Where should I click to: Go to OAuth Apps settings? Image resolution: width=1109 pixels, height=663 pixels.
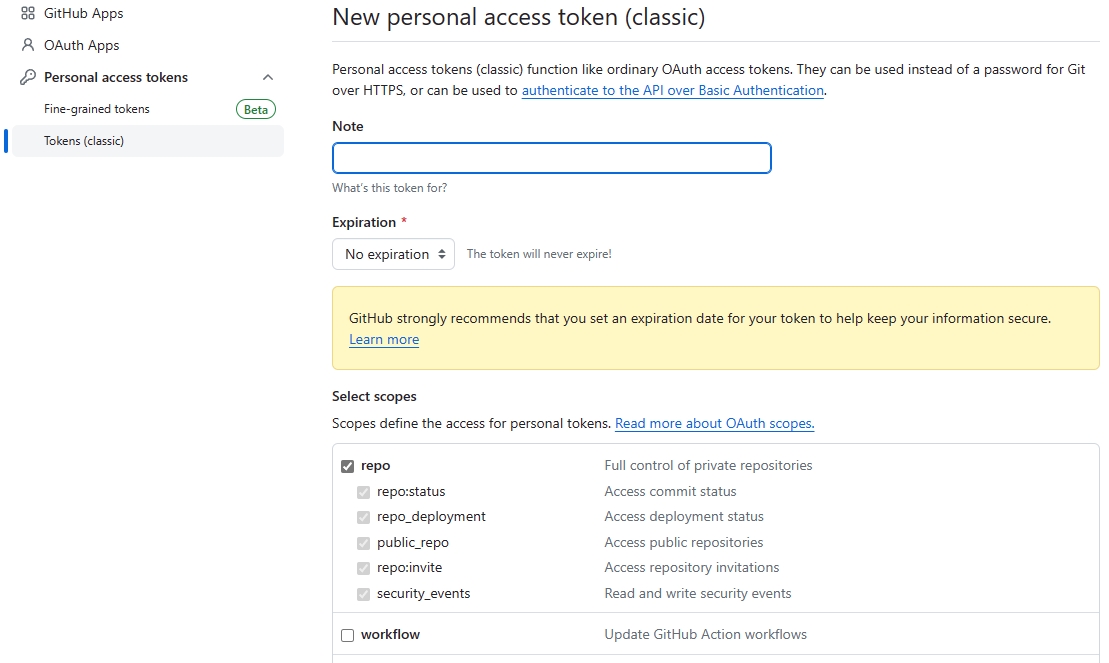coord(81,45)
